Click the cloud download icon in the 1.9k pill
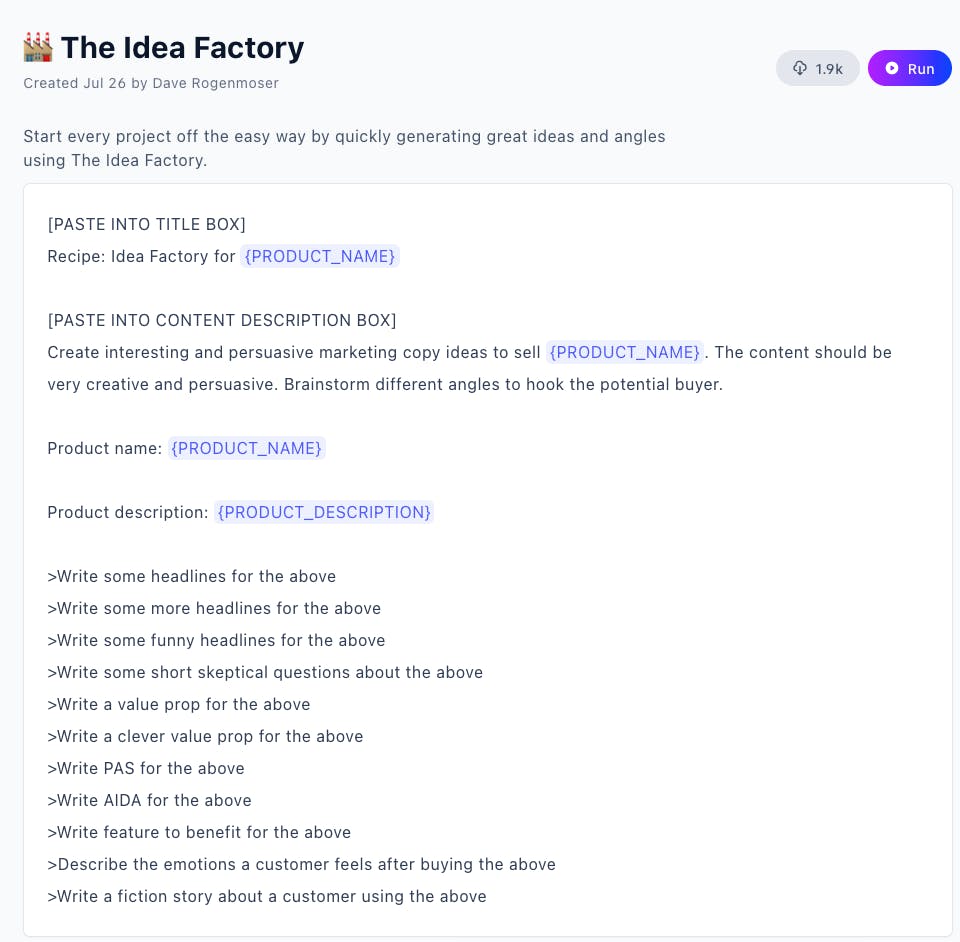This screenshot has height=942, width=960. [800, 69]
